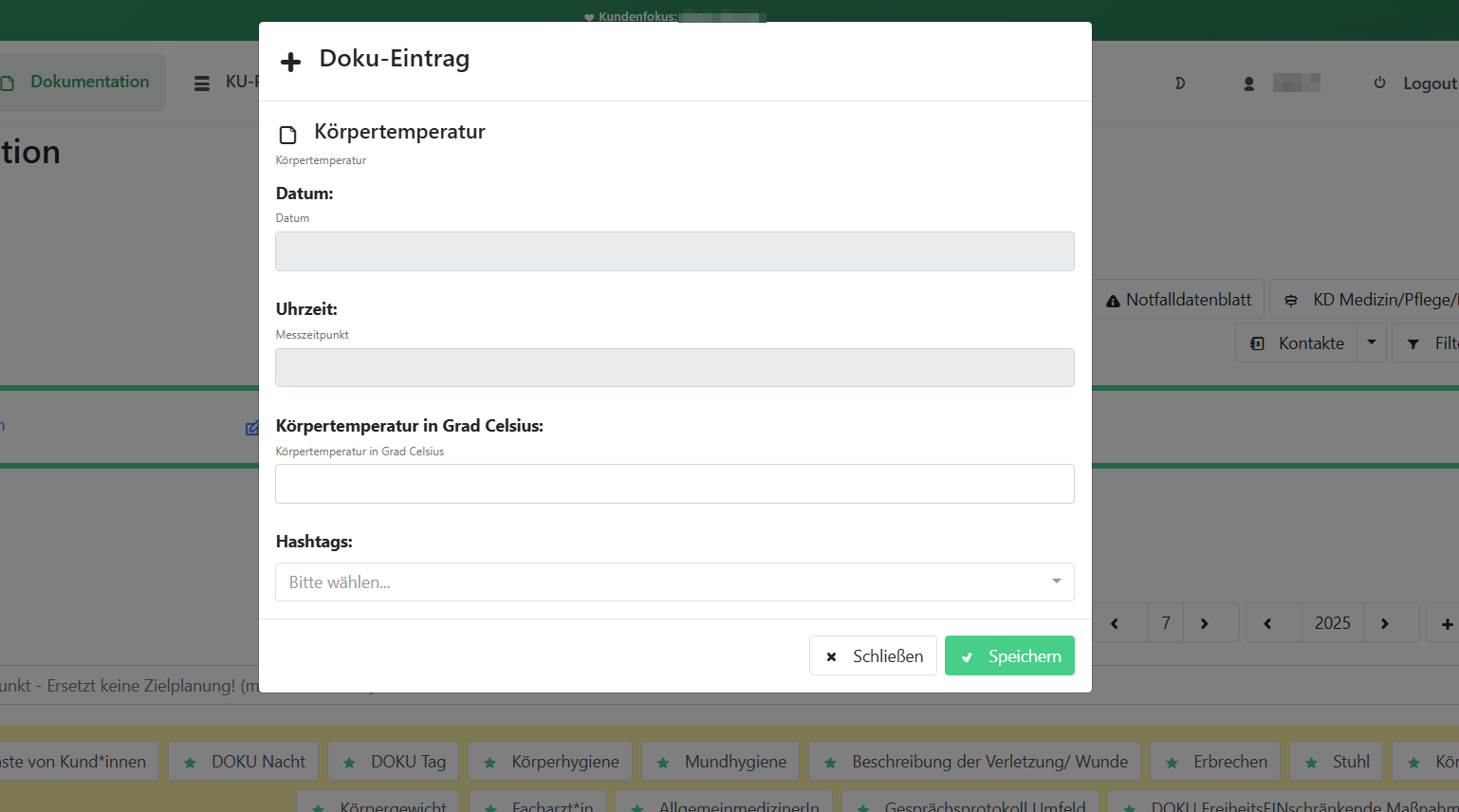Click the edit pencil icon
The image size is (1459, 812).
251,428
